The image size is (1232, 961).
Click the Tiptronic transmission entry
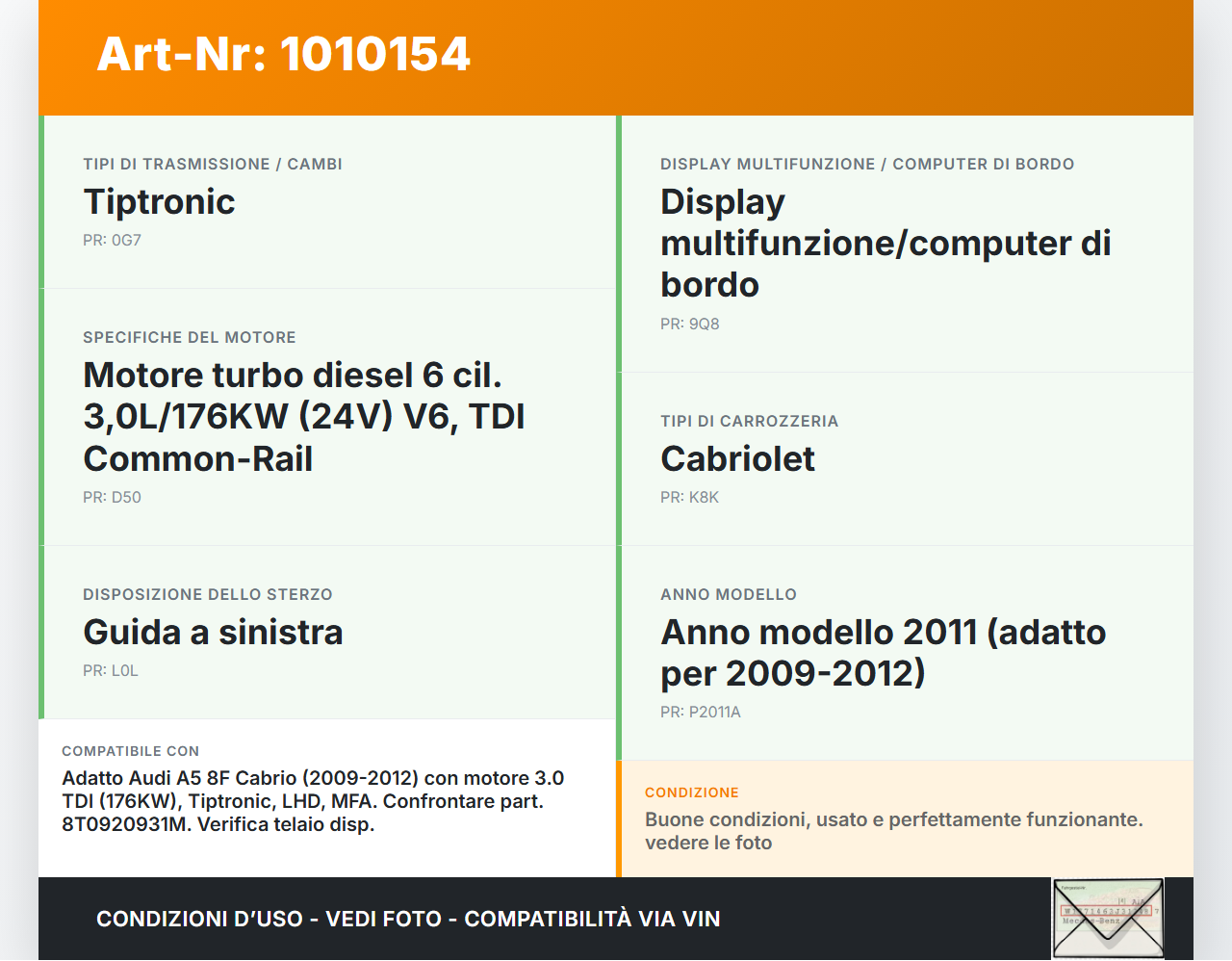(x=160, y=203)
